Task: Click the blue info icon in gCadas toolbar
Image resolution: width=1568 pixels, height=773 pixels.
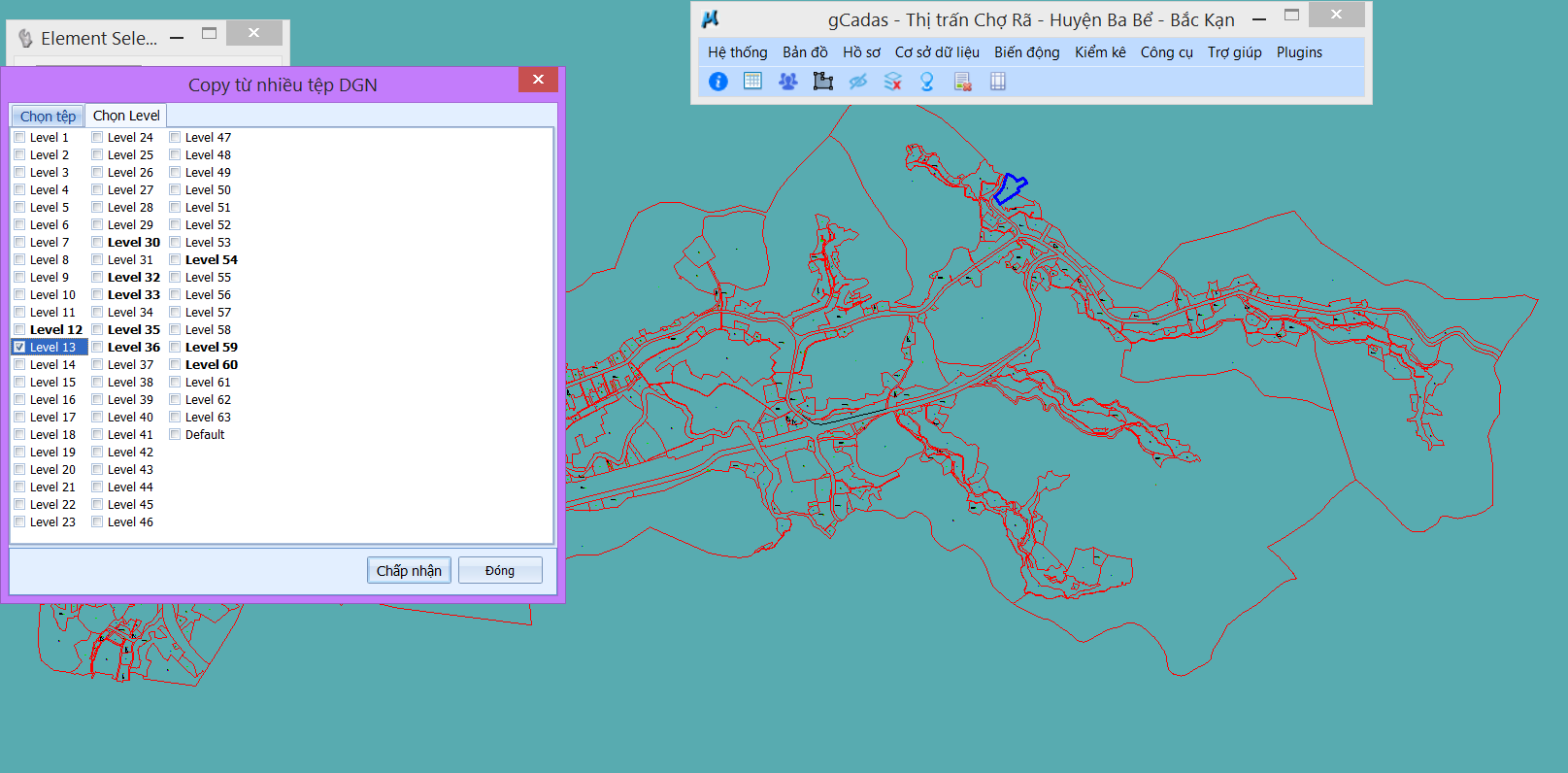Action: 718,82
